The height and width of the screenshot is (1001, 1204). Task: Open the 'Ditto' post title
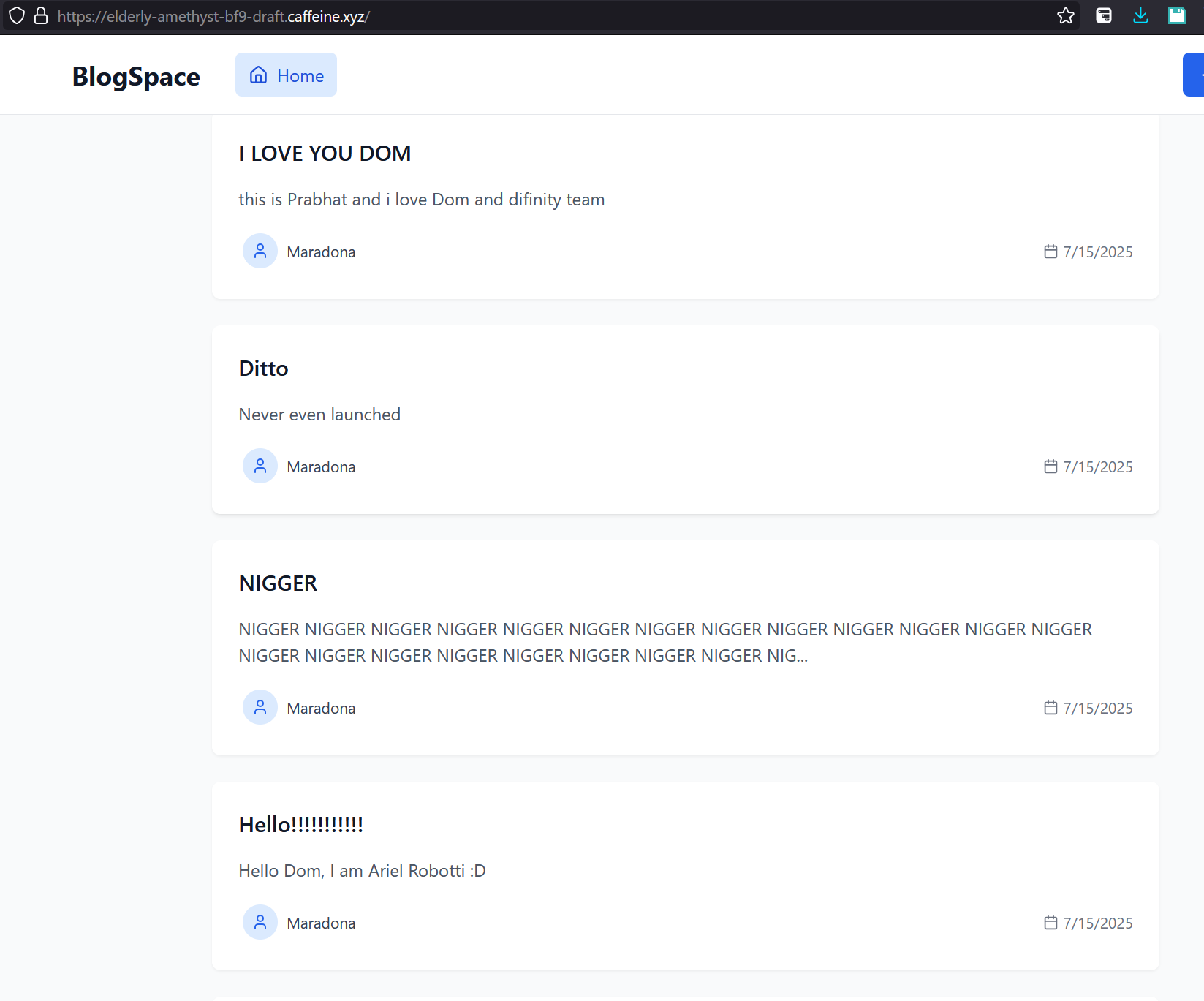tap(263, 369)
